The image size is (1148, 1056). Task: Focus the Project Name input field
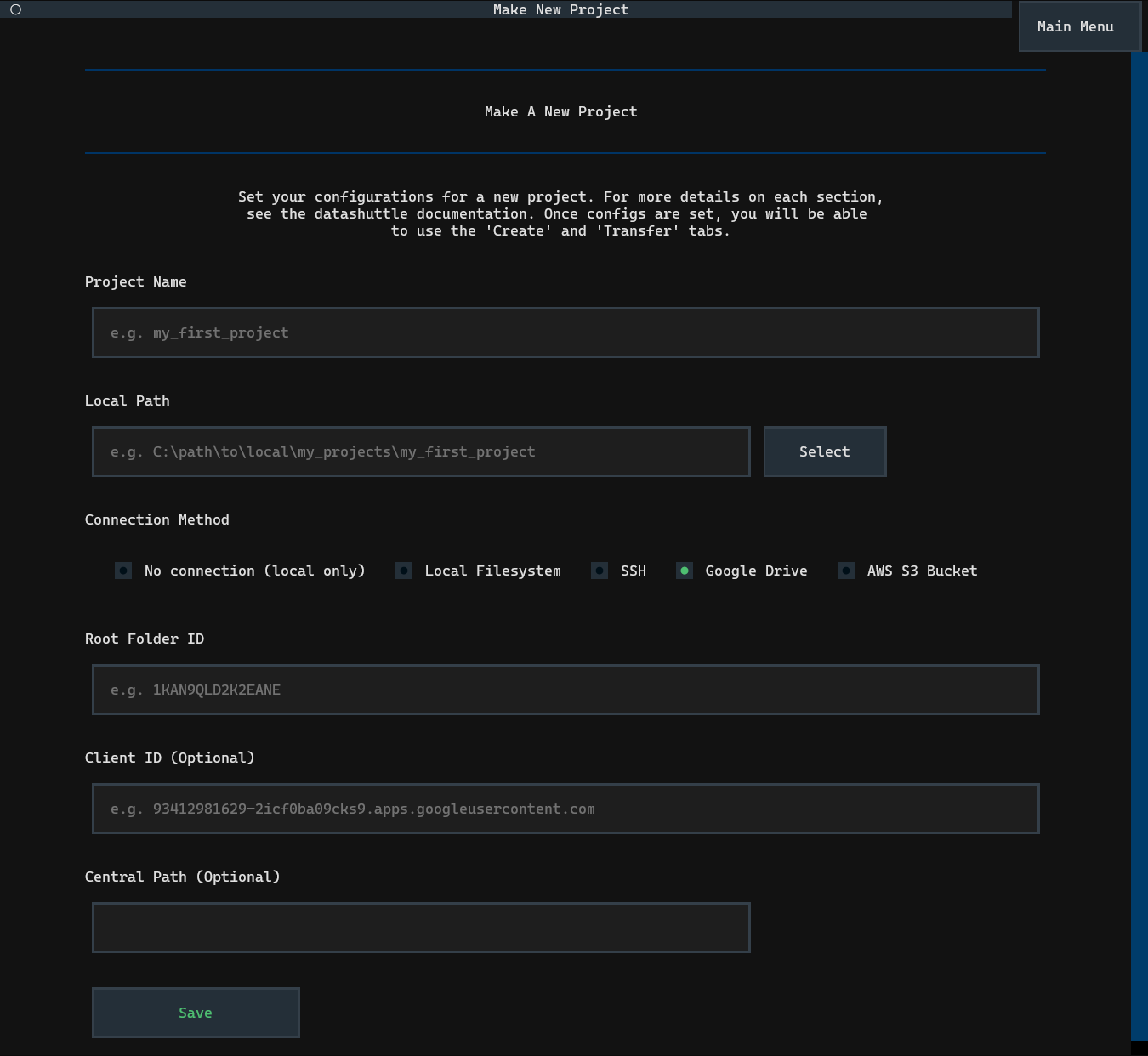565,332
